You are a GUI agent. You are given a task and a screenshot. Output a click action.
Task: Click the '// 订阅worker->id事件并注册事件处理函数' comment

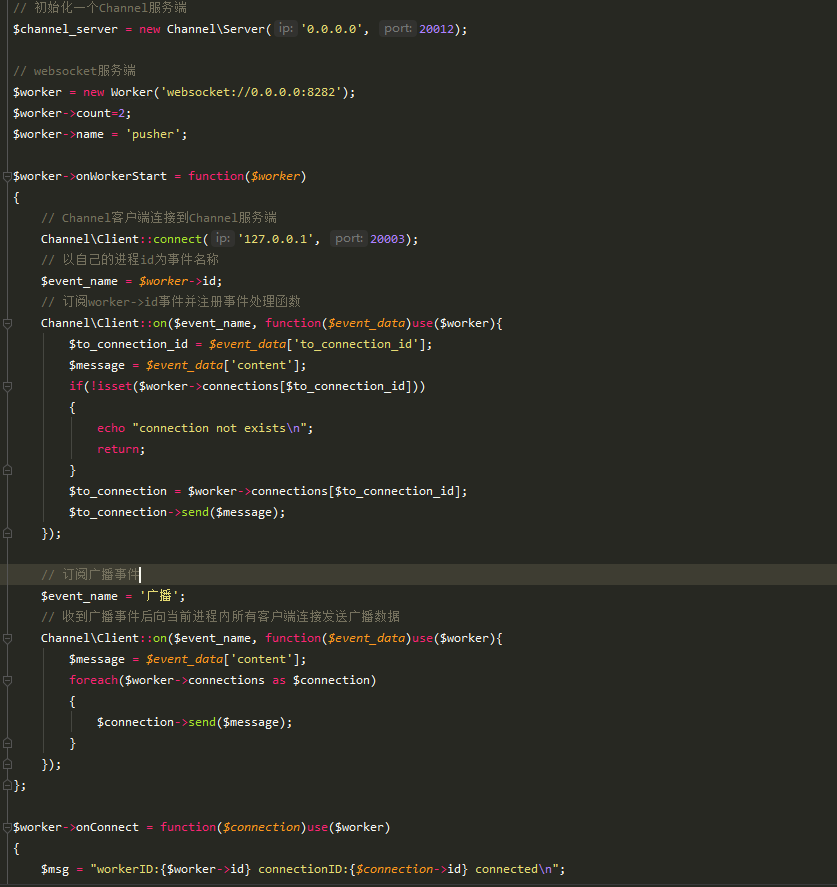click(x=171, y=302)
